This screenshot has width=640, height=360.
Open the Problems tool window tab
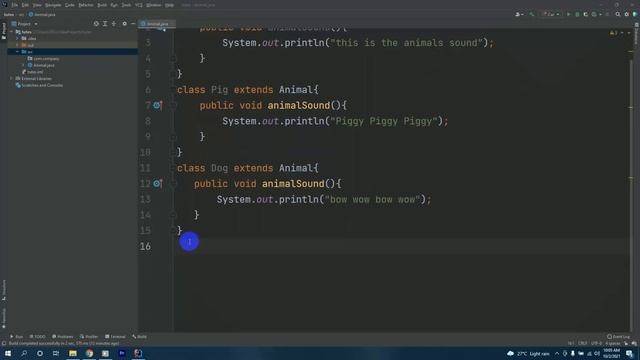tap(62, 337)
